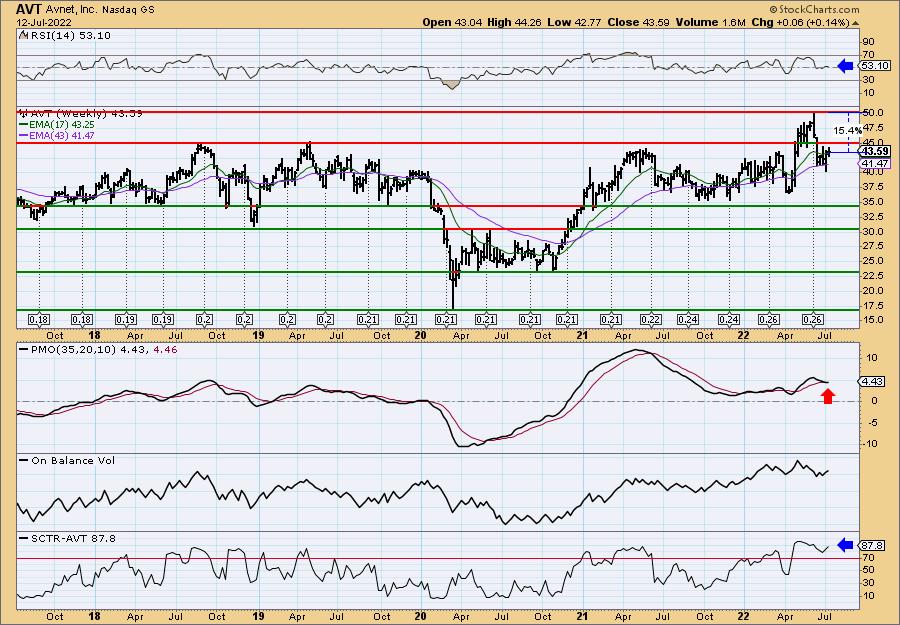Click the Avnet, Inc. company name
Viewport: 900px width, 625px height.
click(71, 10)
